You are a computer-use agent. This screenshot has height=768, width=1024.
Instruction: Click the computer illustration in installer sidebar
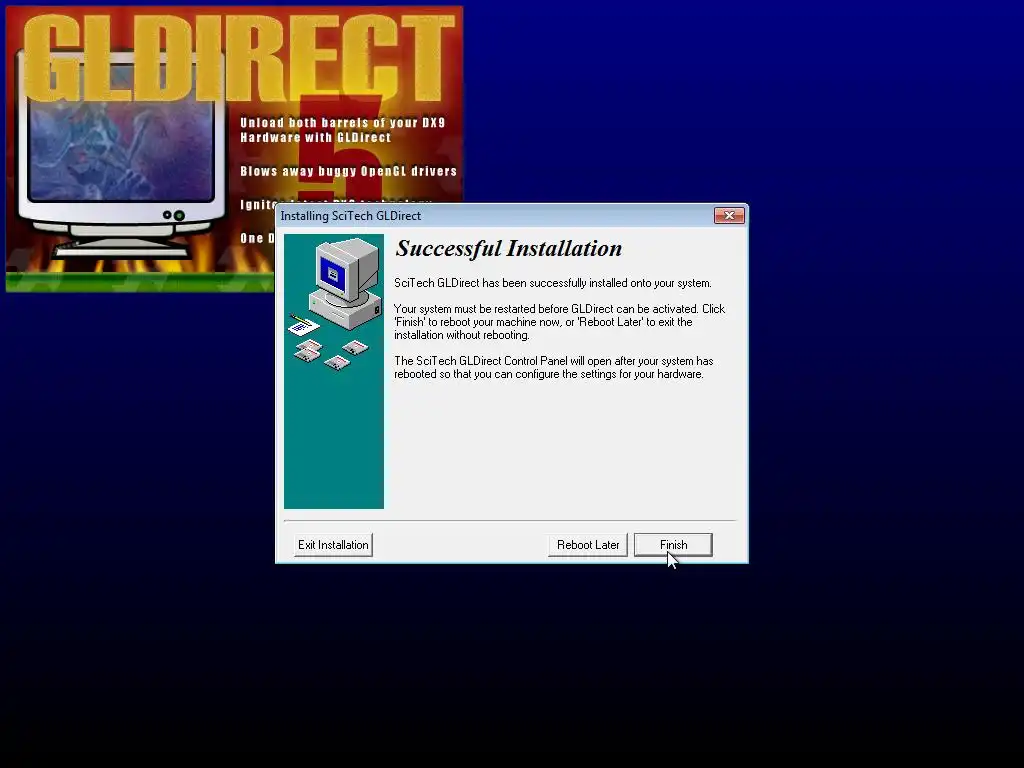(345, 283)
